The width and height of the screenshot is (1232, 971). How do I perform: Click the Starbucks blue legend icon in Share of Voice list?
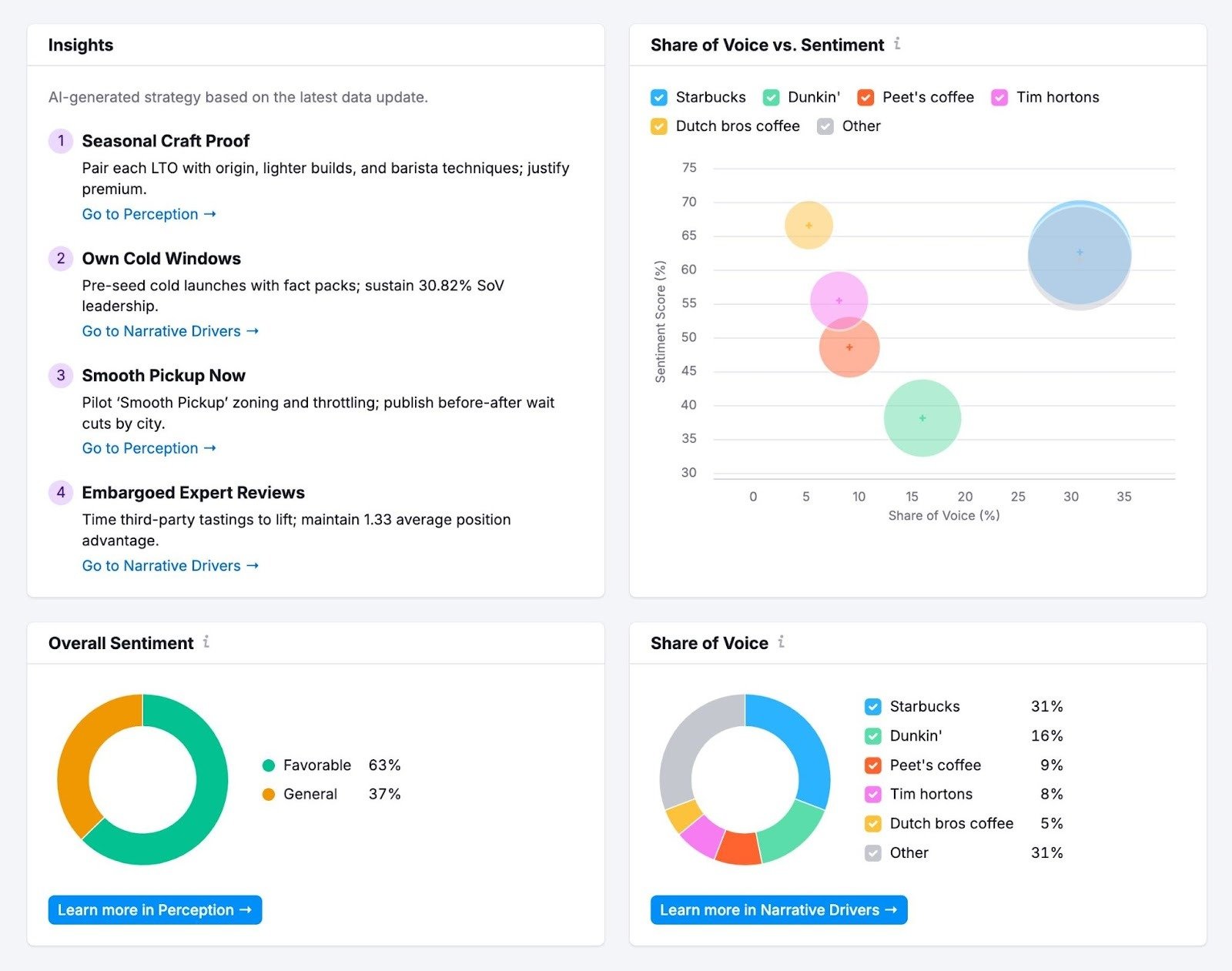click(872, 706)
